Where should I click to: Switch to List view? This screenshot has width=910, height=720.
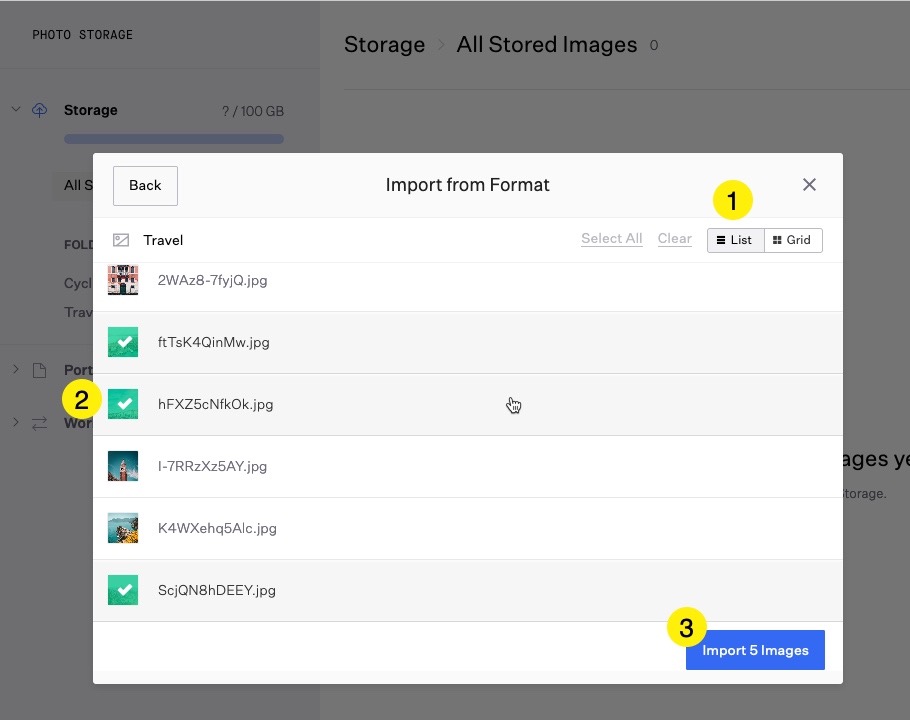pos(735,240)
